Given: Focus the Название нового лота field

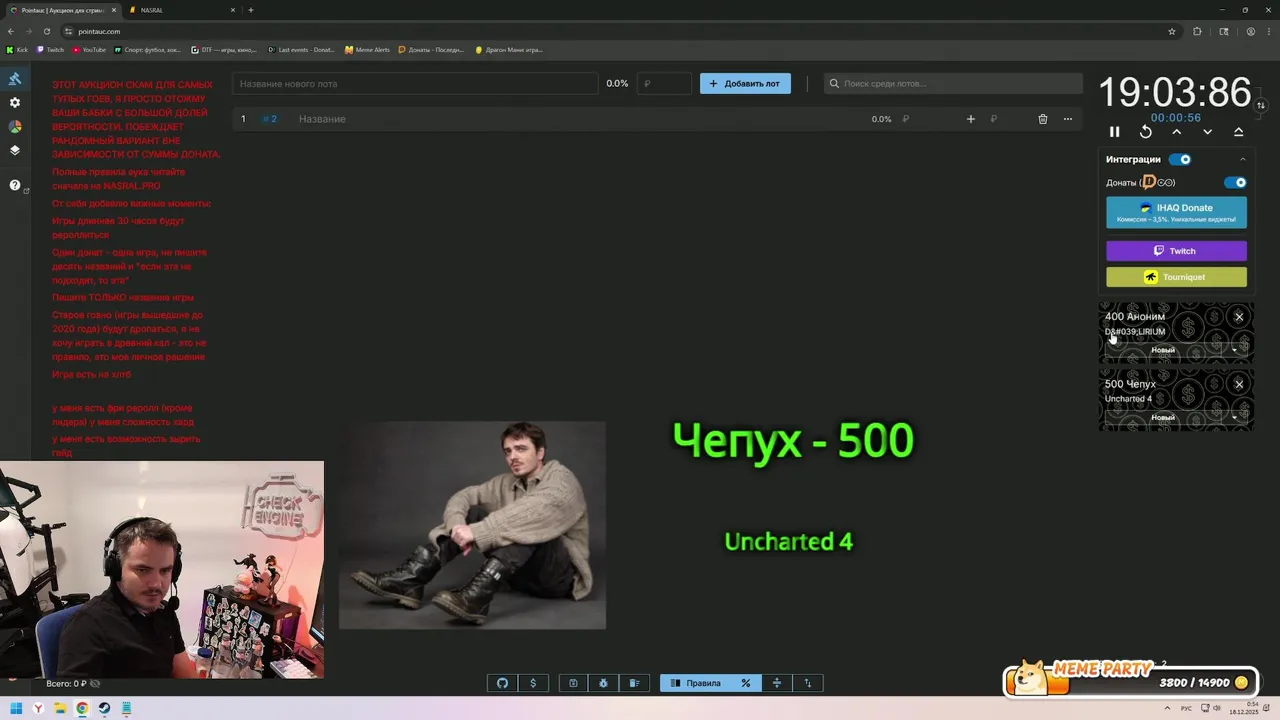Looking at the screenshot, I should [415, 84].
